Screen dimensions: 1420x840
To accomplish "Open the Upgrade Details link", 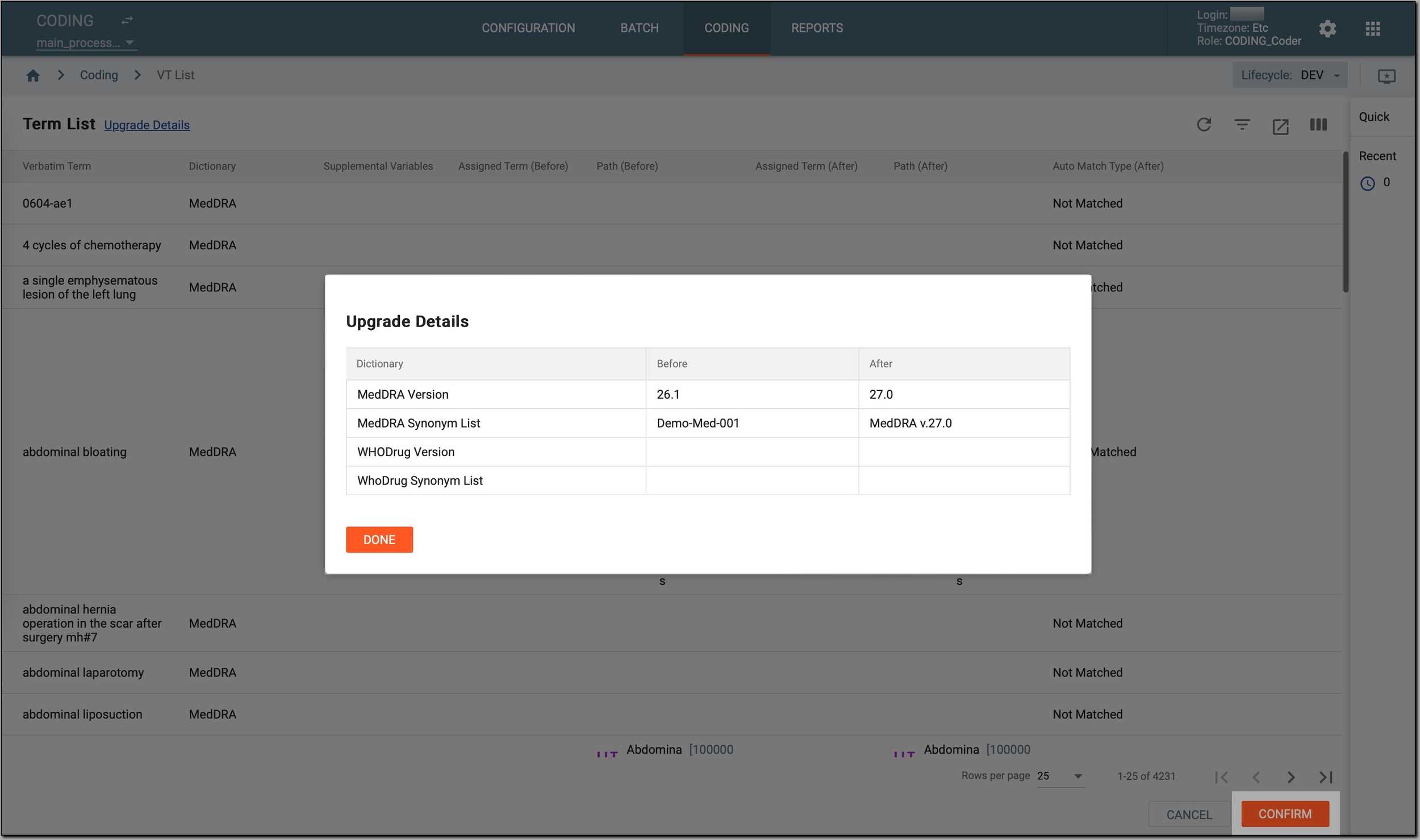I will (x=147, y=125).
